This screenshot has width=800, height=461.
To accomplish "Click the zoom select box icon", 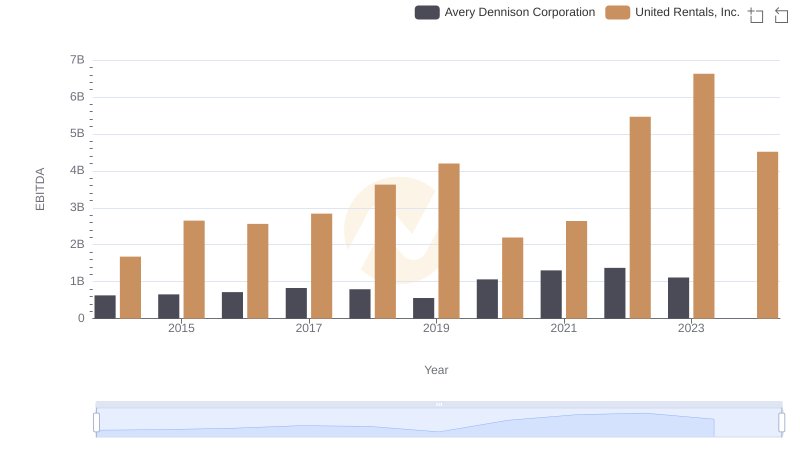I will point(756,15).
